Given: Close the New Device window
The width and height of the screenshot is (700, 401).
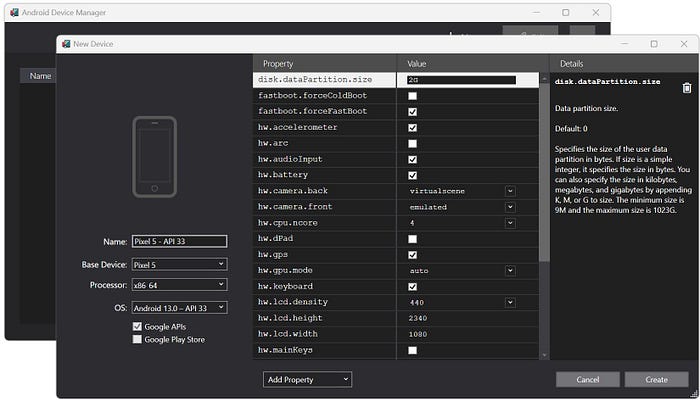Looking at the screenshot, I should click(684, 44).
